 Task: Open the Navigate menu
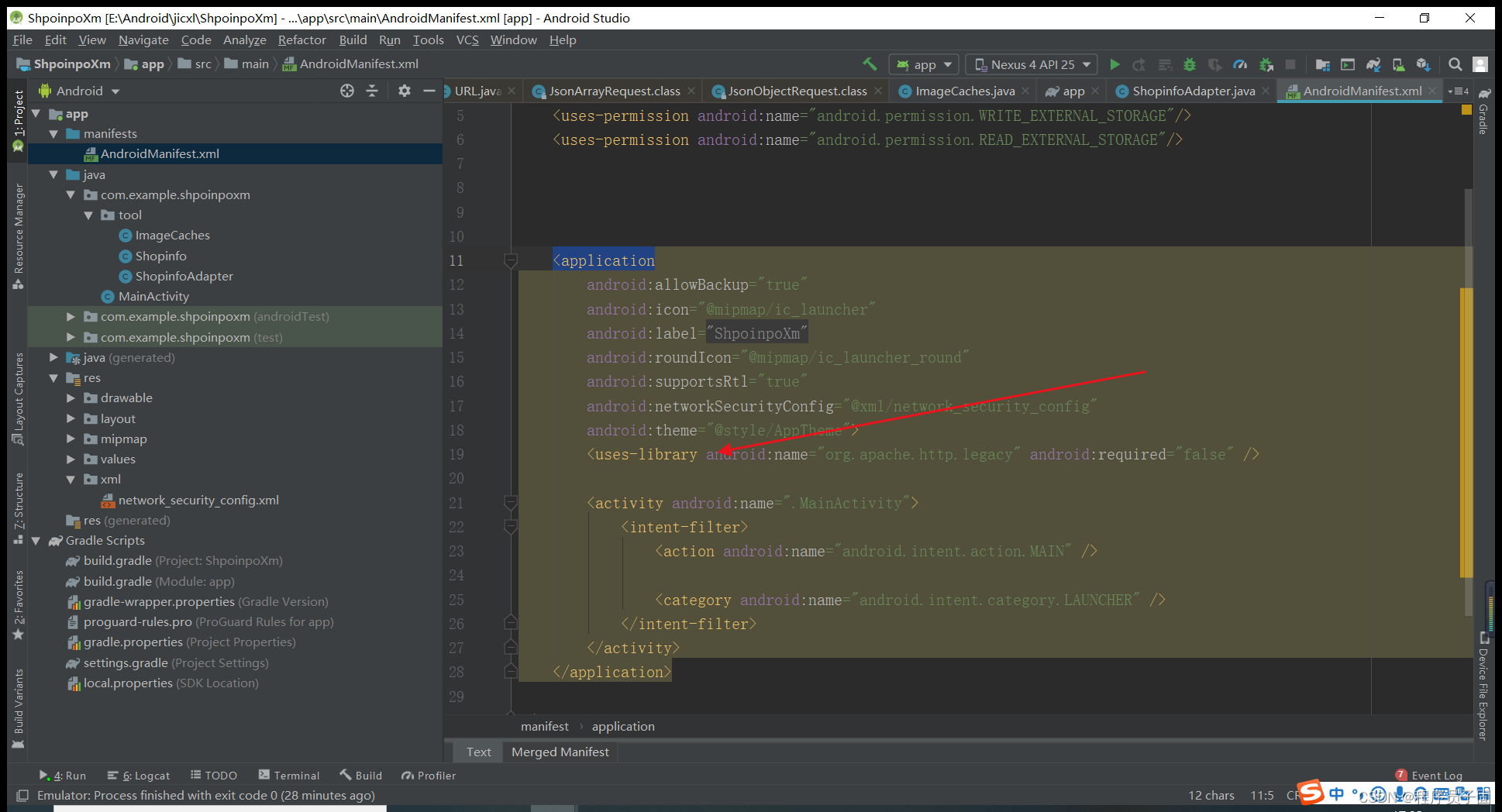(x=143, y=40)
